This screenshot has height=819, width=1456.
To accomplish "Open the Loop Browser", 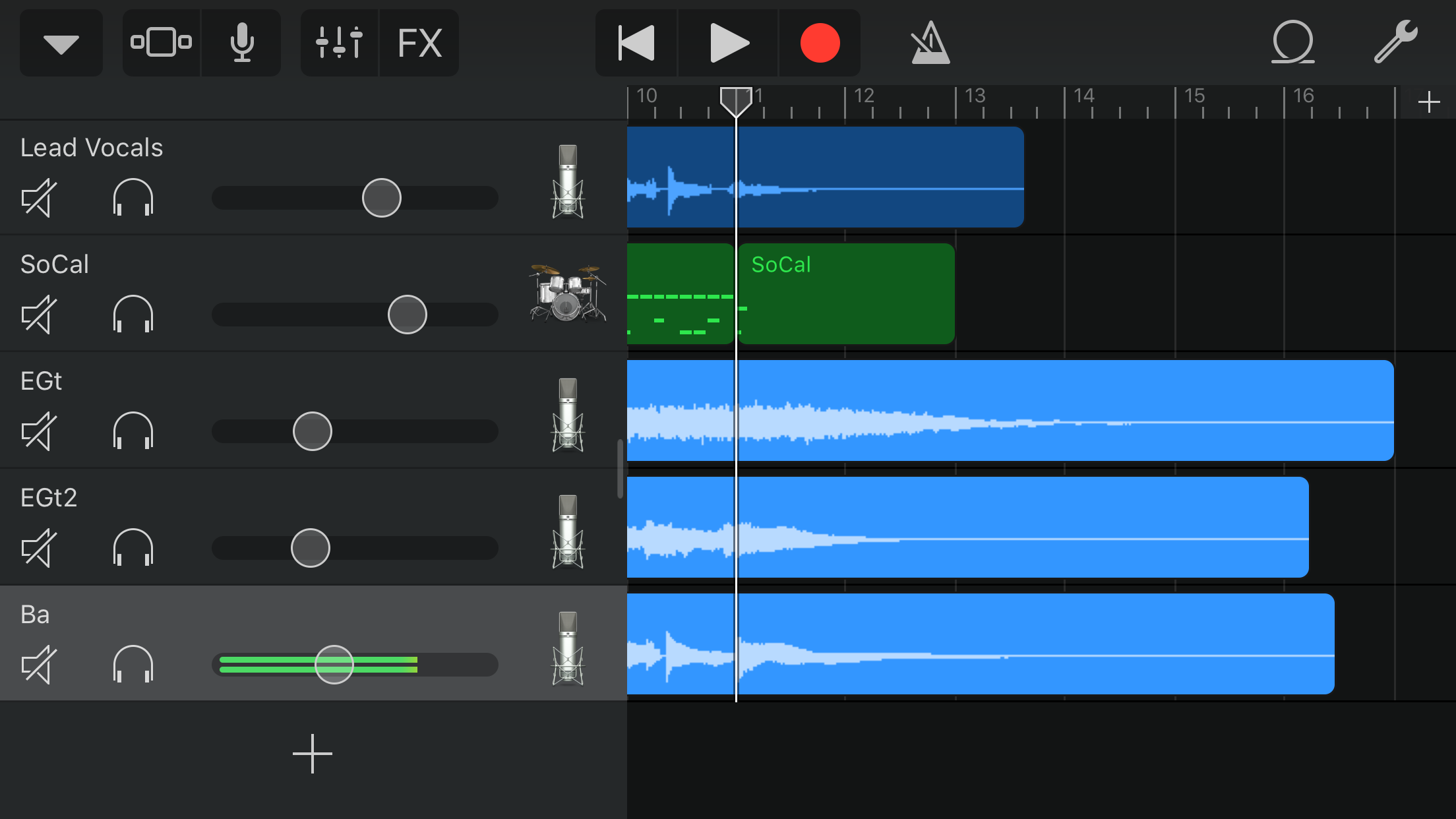I will point(1292,43).
